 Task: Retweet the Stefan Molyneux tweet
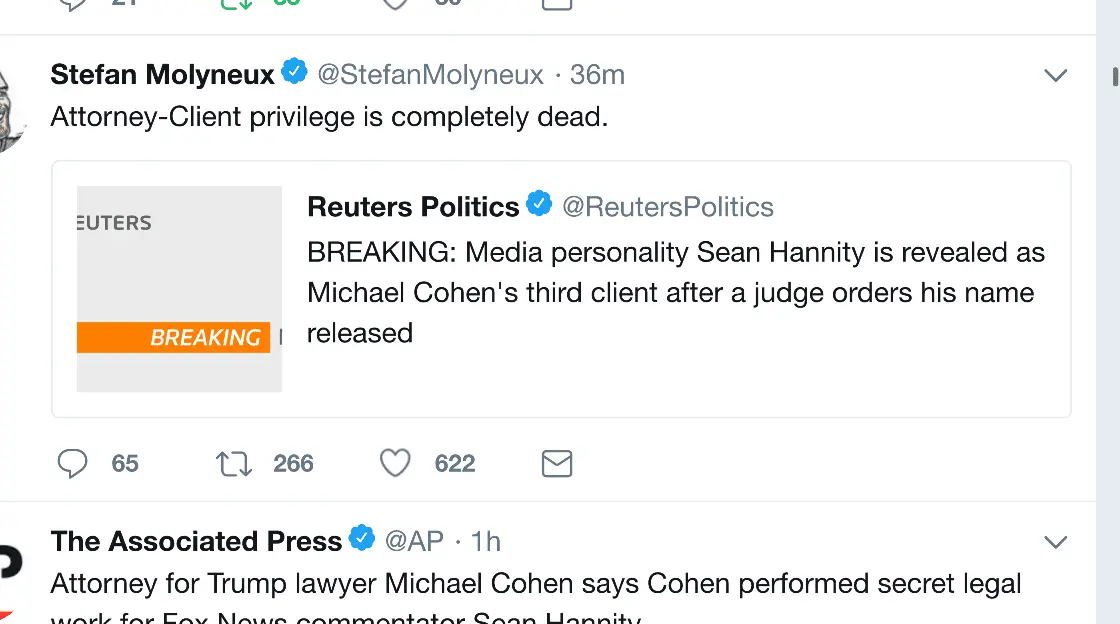(x=234, y=464)
